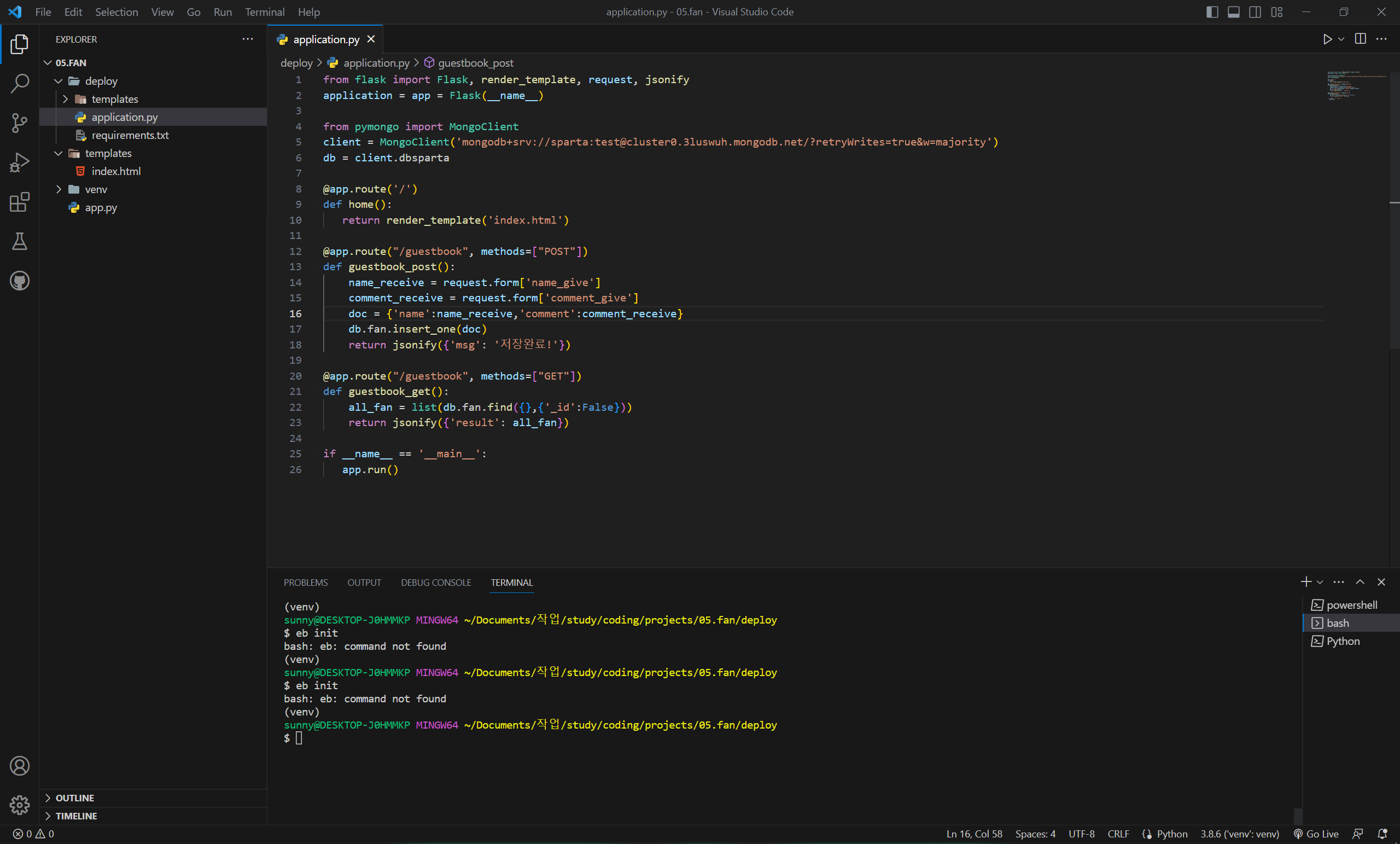This screenshot has width=1400, height=844.
Task: Open the GitHub view in activity bar
Action: tap(19, 281)
